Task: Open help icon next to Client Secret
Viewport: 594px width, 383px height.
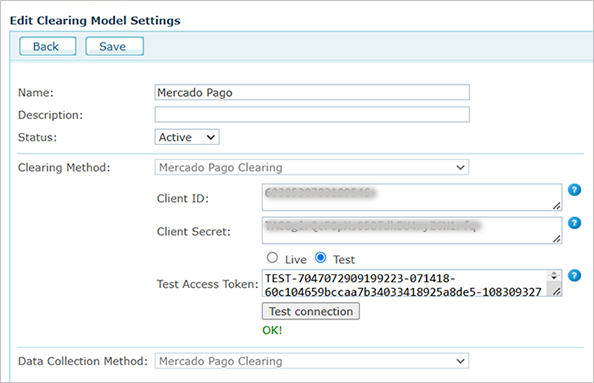Action: pyautogui.click(x=574, y=223)
